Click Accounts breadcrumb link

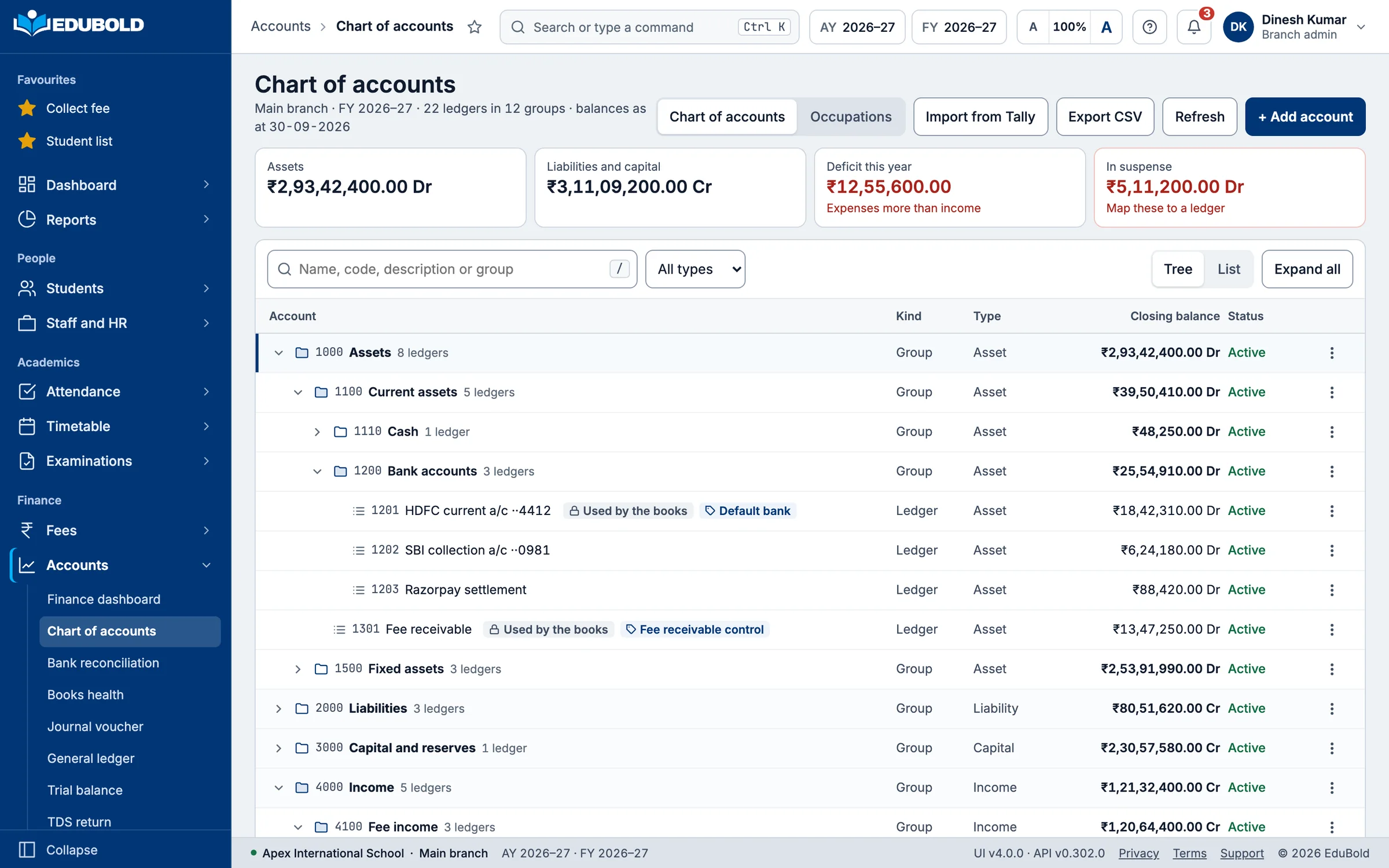point(281,26)
